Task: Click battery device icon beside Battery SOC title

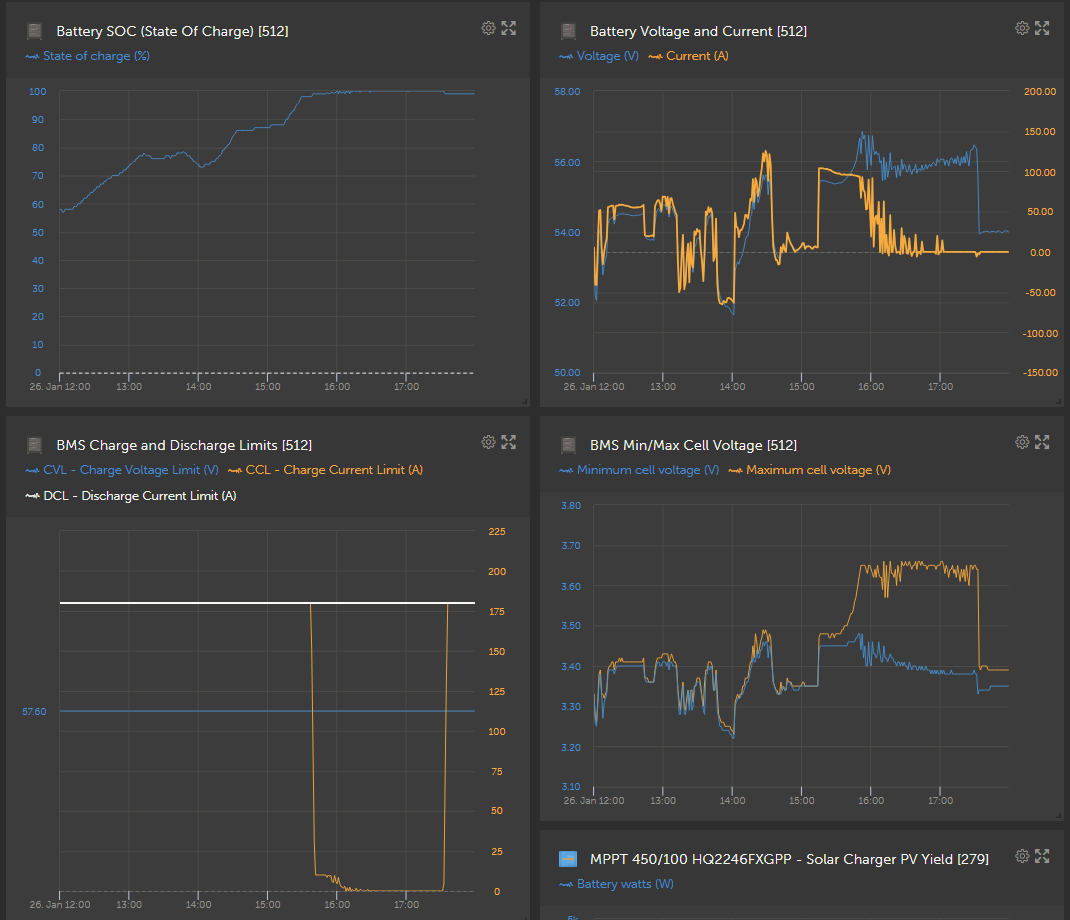Action: tap(34, 31)
